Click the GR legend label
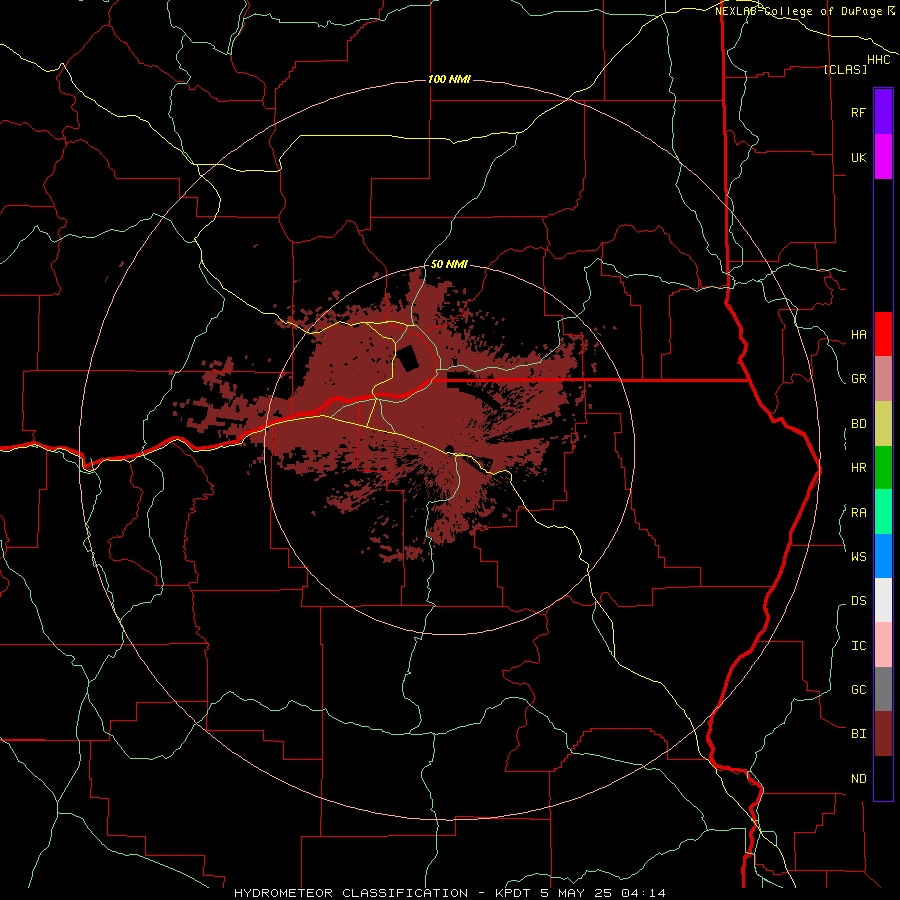The height and width of the screenshot is (900, 900). [858, 379]
